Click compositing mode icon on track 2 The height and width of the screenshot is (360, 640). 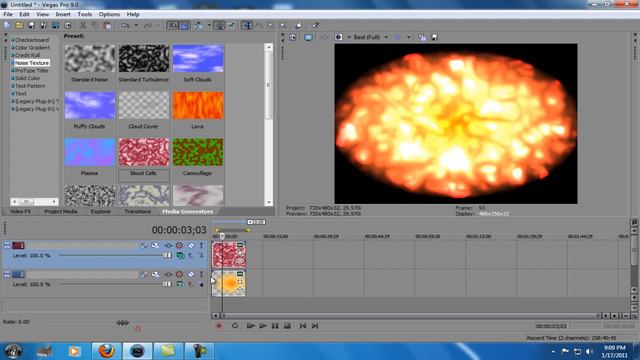(180, 284)
